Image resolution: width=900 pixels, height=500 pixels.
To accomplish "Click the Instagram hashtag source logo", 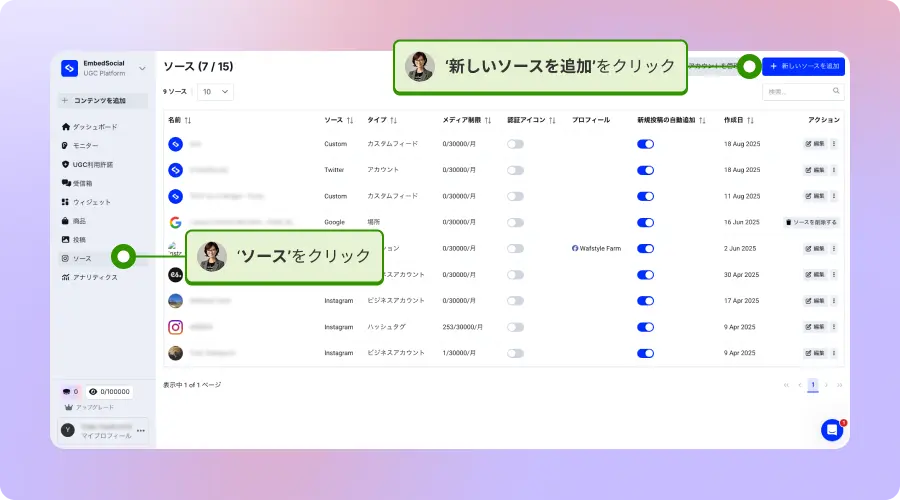I will pos(175,327).
